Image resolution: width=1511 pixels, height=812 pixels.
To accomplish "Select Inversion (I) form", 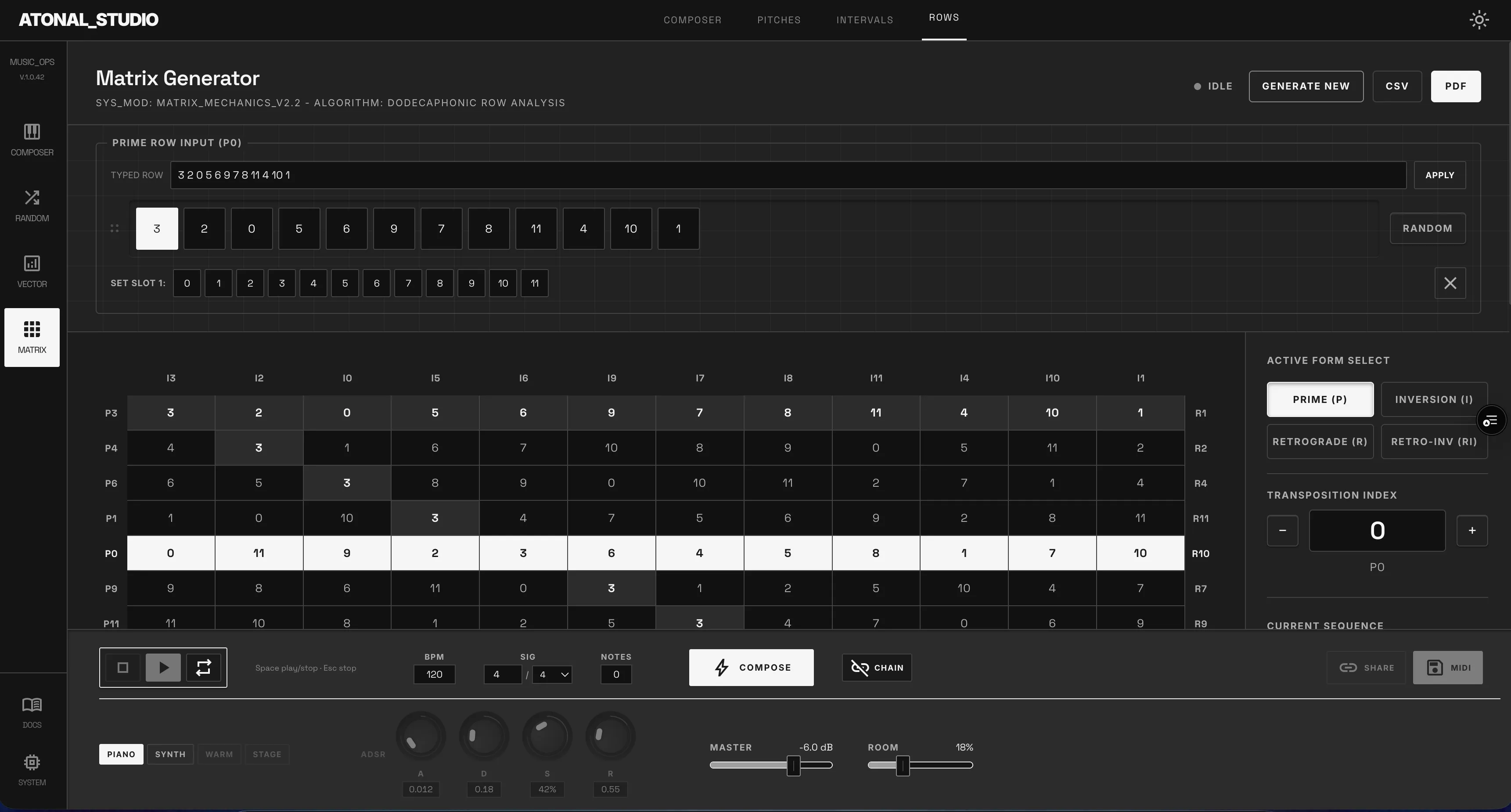I will (1434, 399).
